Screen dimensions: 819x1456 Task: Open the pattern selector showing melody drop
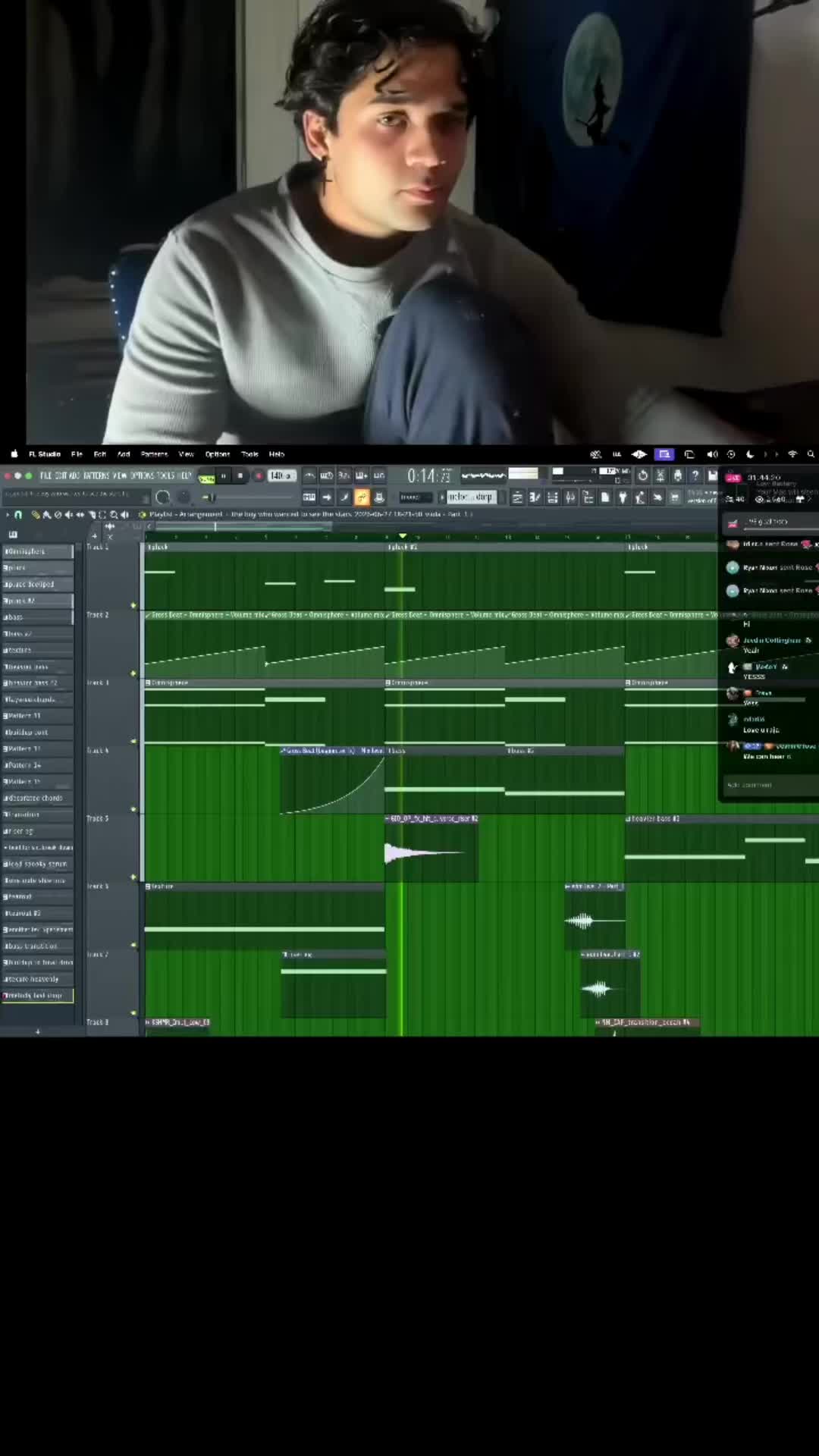point(471,497)
